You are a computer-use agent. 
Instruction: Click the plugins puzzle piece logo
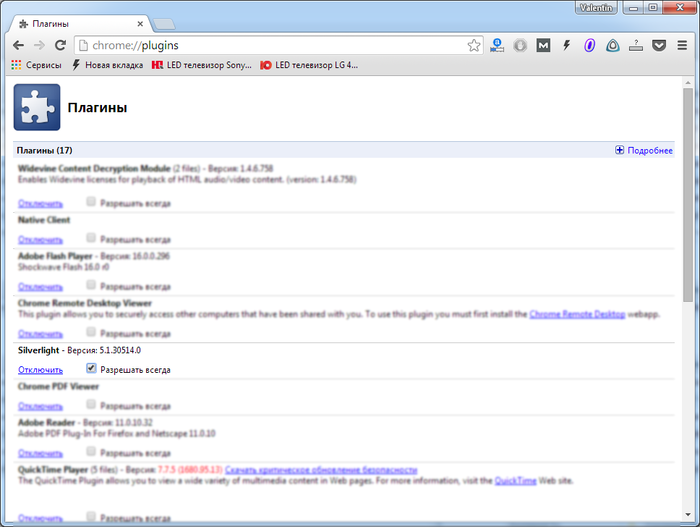pos(37,107)
